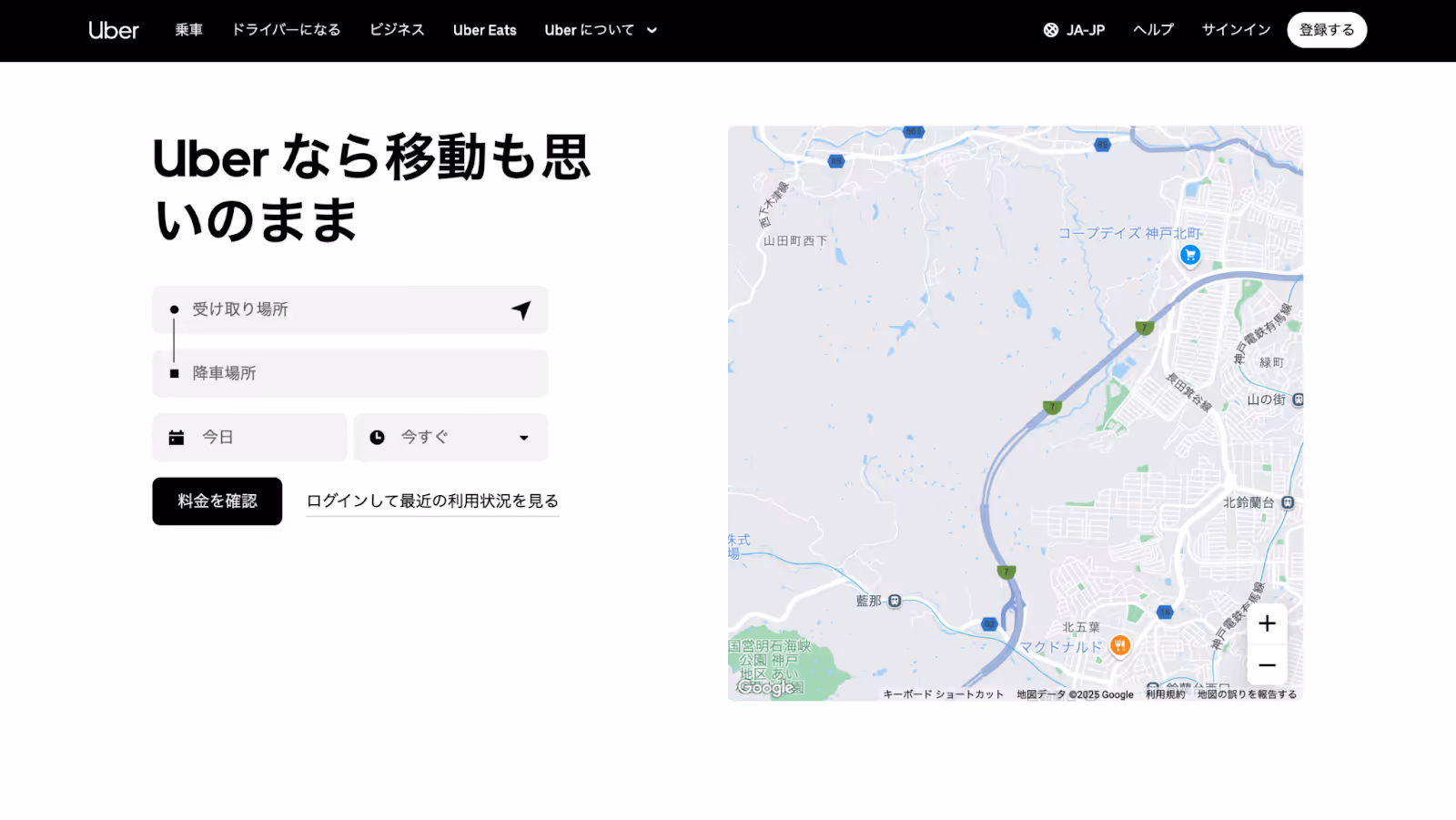Open the Uber Eats menu item
Screen dimensions: 1456x820
point(485,30)
